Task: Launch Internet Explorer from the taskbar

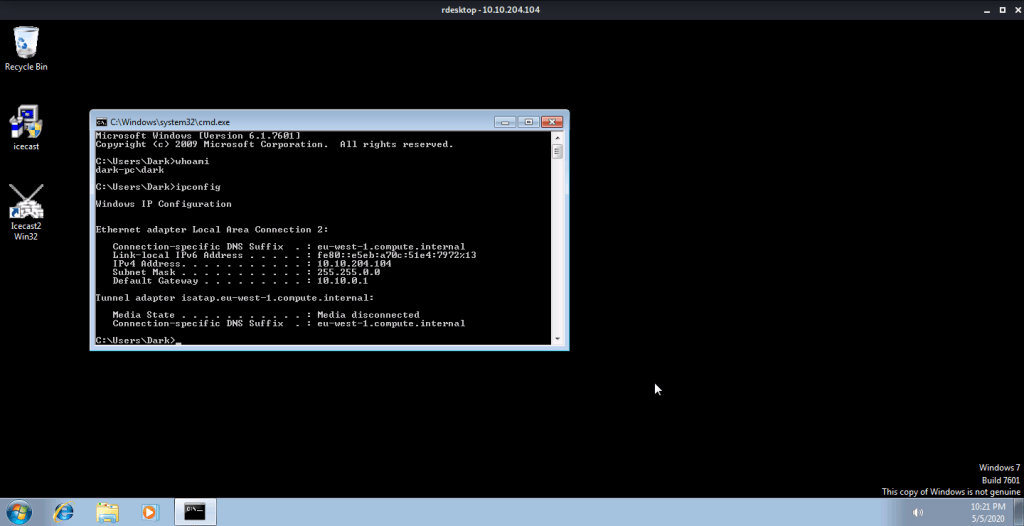Action: [x=63, y=512]
